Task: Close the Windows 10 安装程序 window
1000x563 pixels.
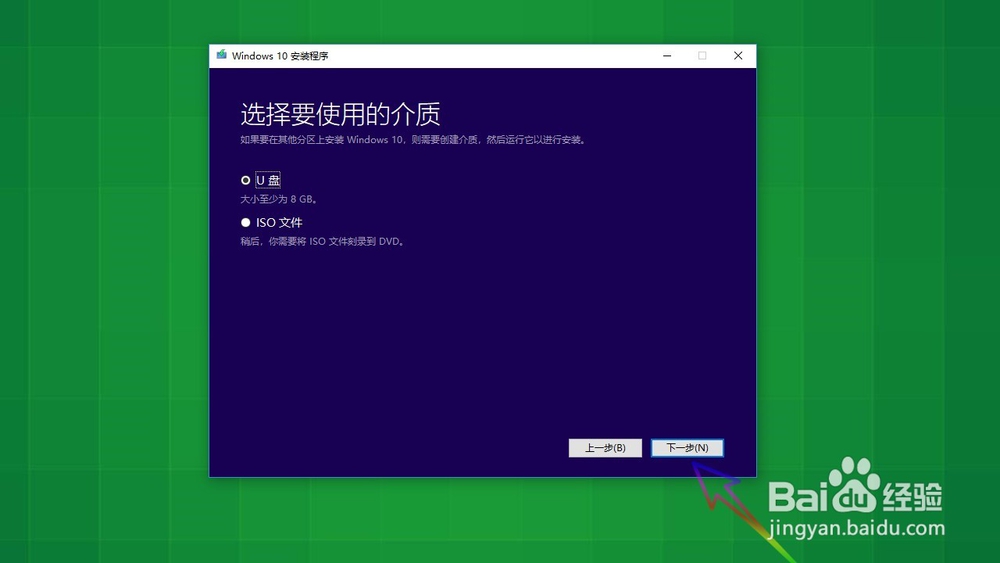Action: pos(738,55)
